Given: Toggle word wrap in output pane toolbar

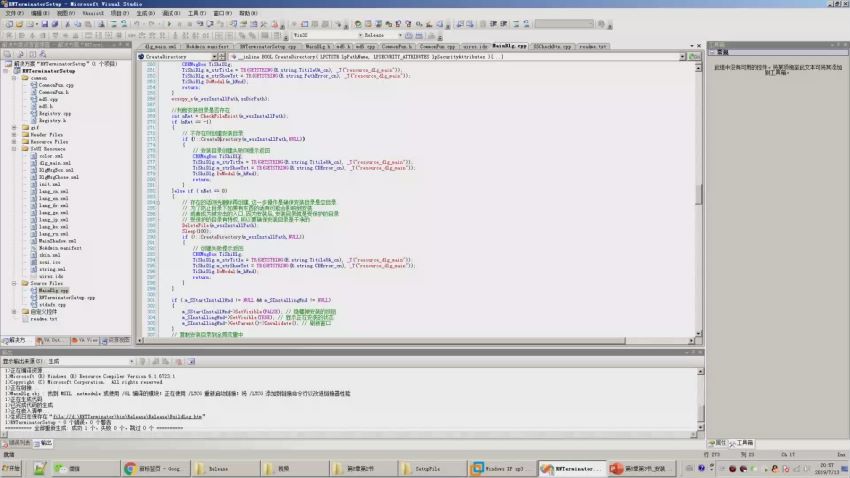Looking at the screenshot, I should pos(191,361).
